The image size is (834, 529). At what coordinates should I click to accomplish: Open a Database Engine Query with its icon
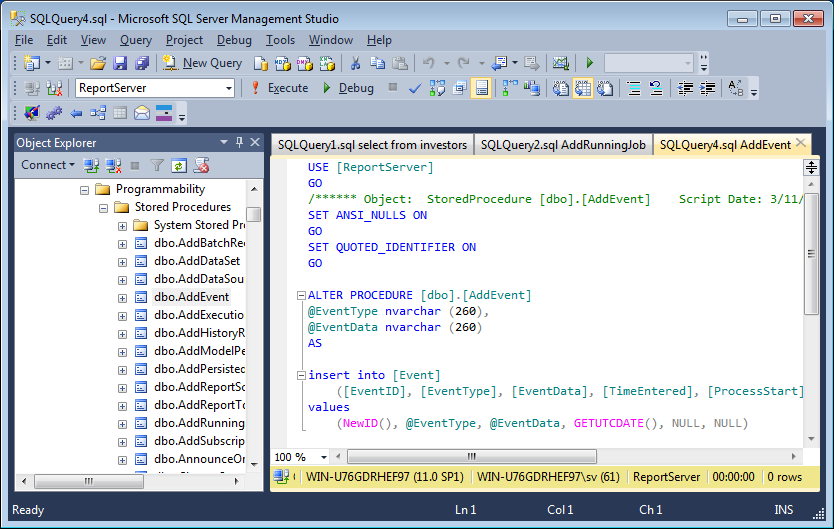click(x=261, y=63)
